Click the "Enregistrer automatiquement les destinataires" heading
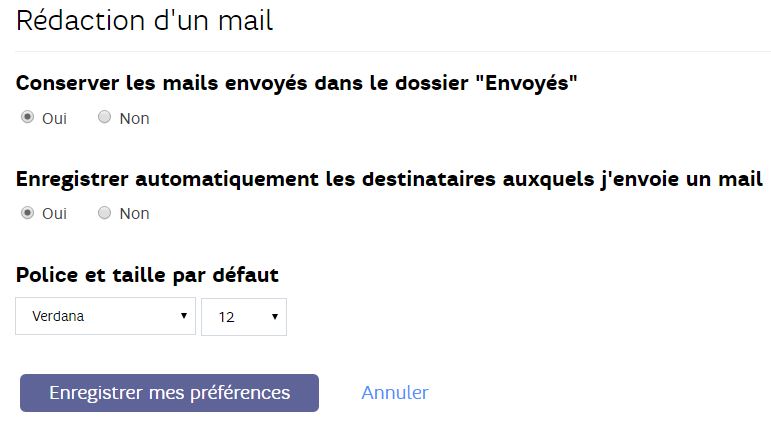This screenshot has width=771, height=425. [x=389, y=179]
